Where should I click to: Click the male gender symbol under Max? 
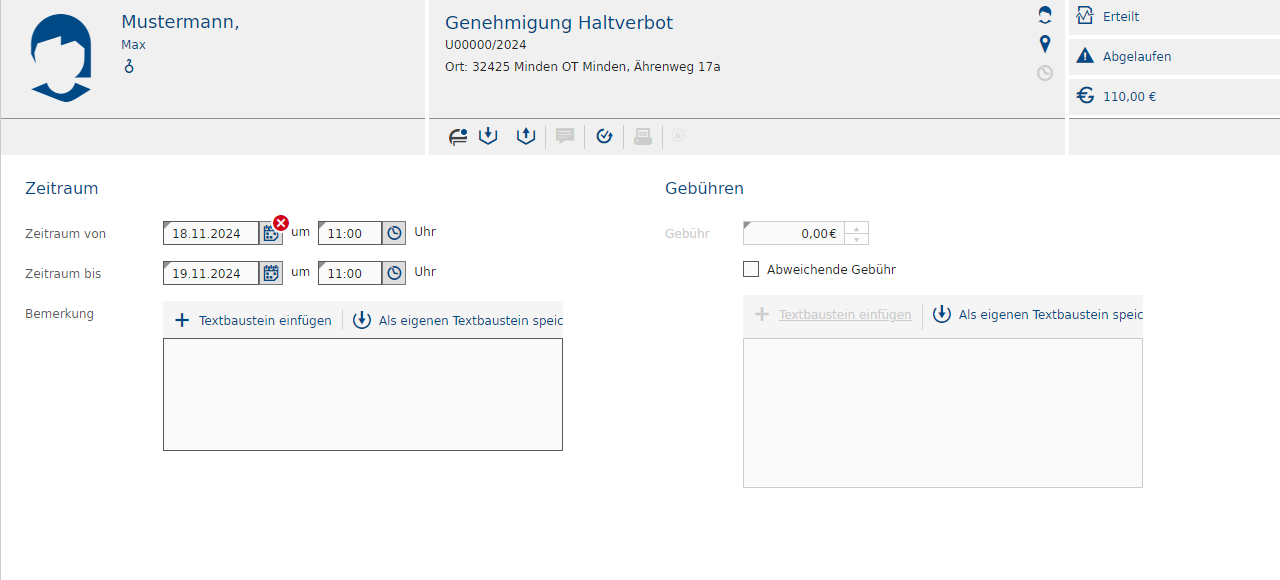pyautogui.click(x=128, y=66)
